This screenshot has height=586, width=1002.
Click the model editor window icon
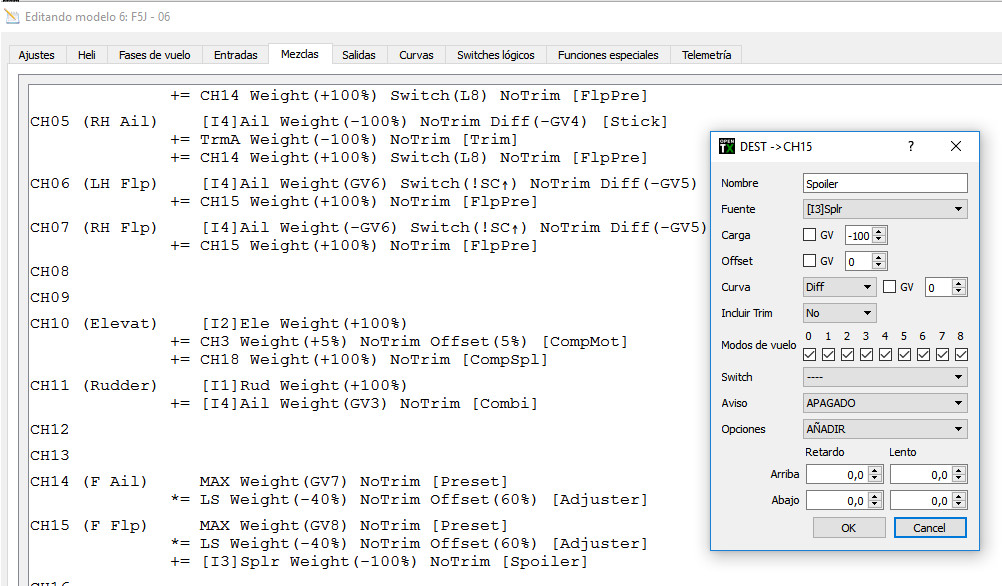tap(11, 16)
